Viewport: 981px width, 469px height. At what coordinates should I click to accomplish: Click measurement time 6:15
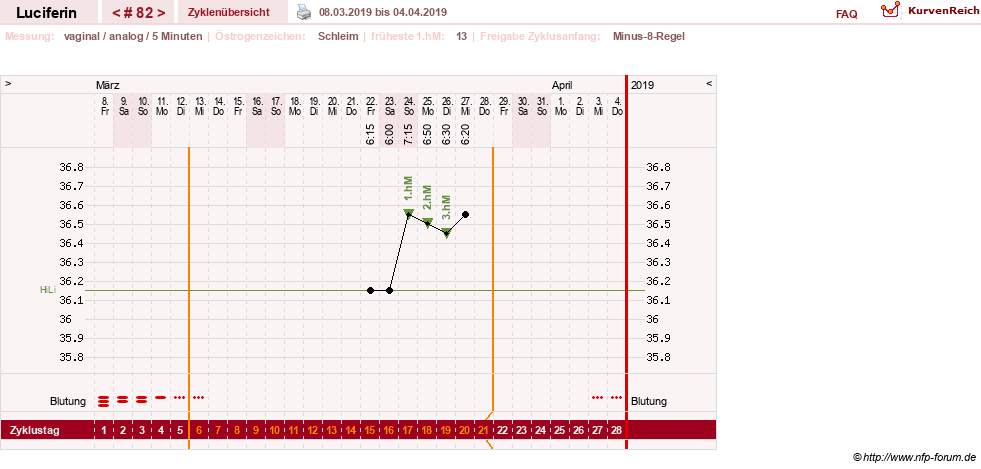[x=370, y=134]
